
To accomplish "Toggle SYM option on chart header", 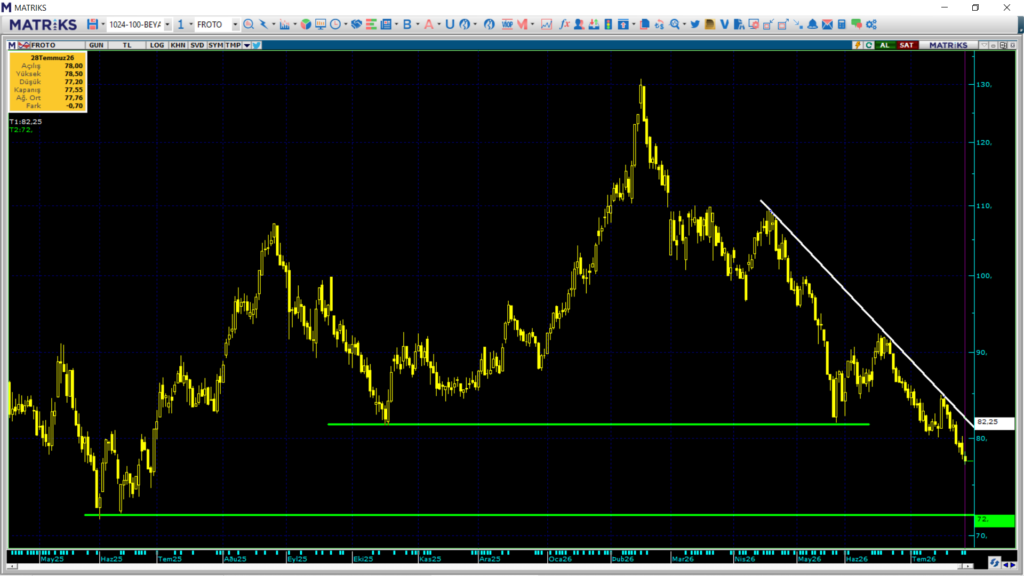I will pos(215,45).
